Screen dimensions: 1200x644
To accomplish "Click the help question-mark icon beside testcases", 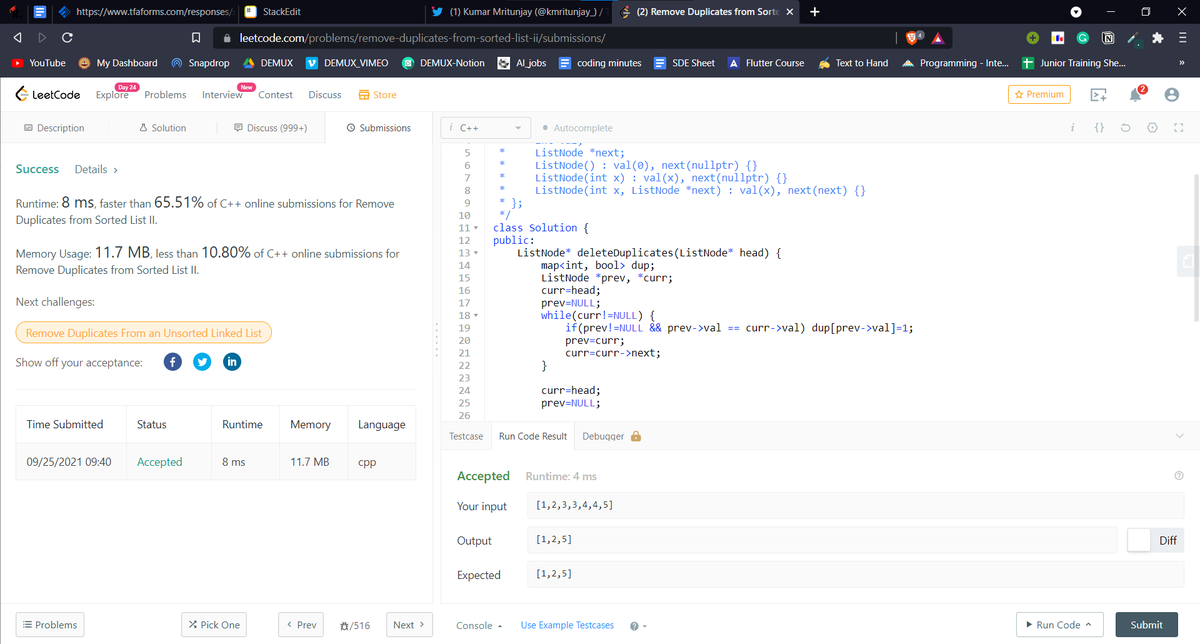I will (634, 626).
